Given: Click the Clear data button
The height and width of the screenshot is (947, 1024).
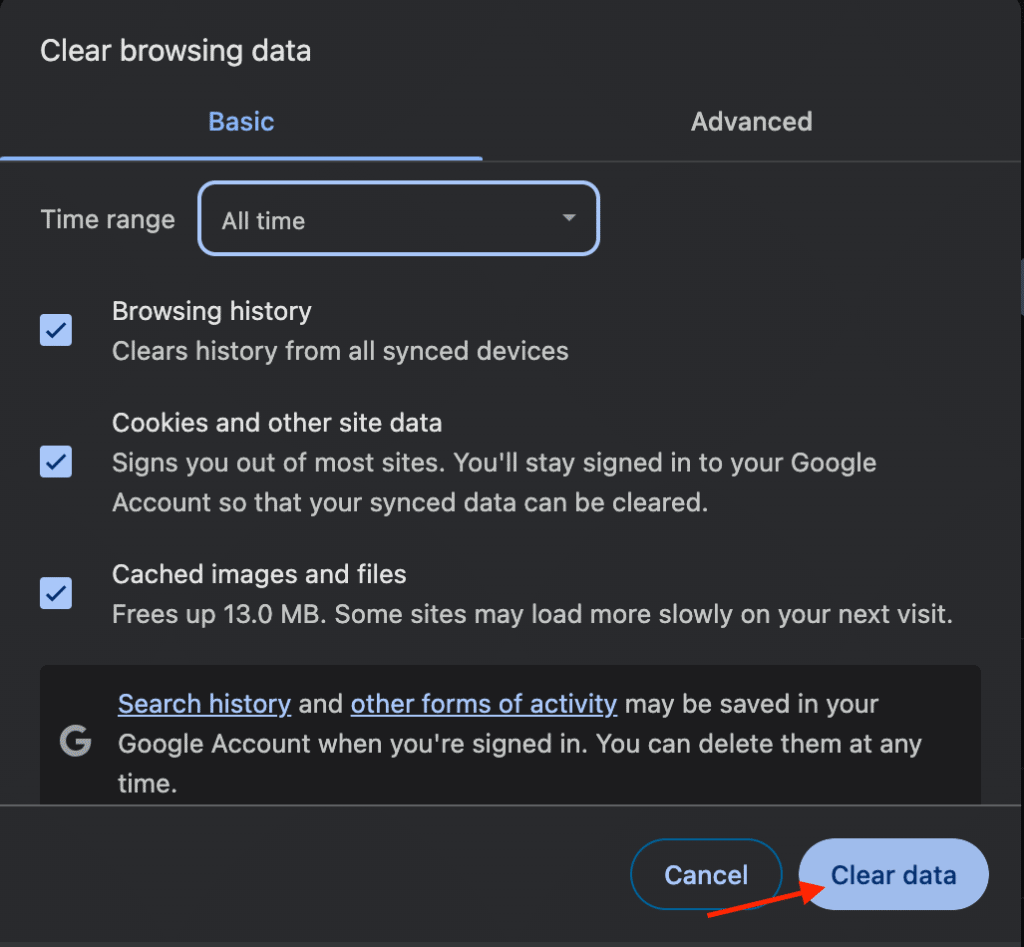Looking at the screenshot, I should (892, 874).
